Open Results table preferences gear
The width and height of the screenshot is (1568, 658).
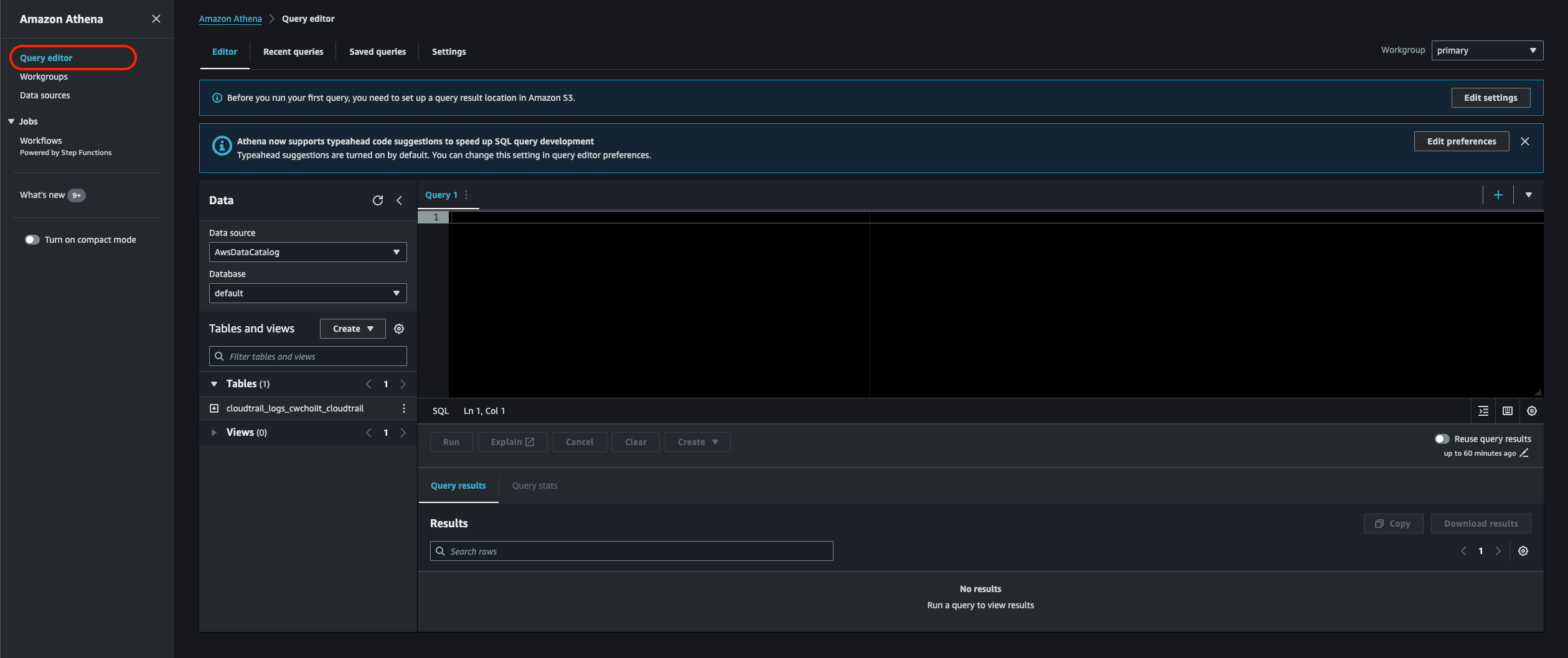[1523, 551]
